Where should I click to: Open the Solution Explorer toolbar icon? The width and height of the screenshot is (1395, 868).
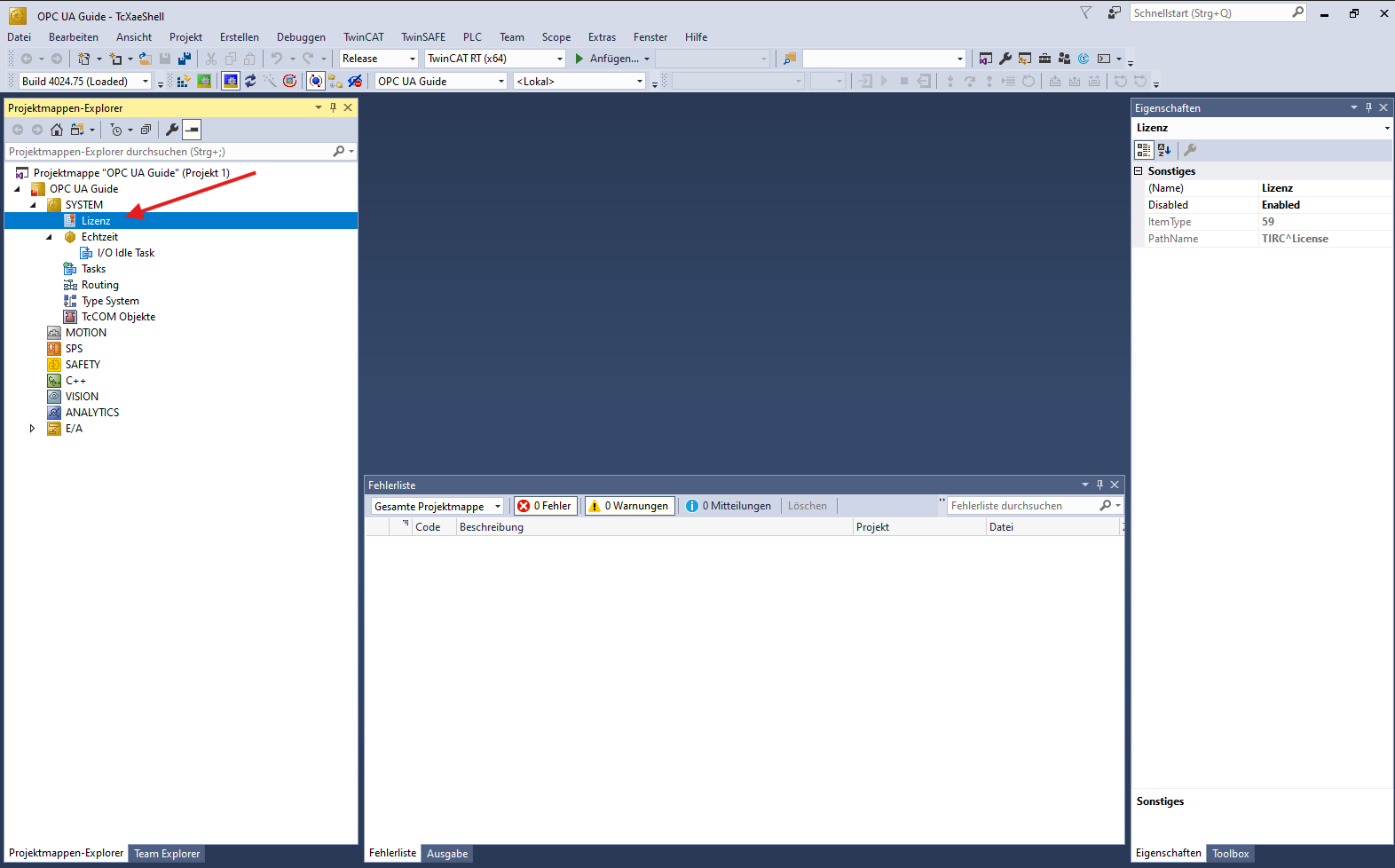(x=986, y=59)
